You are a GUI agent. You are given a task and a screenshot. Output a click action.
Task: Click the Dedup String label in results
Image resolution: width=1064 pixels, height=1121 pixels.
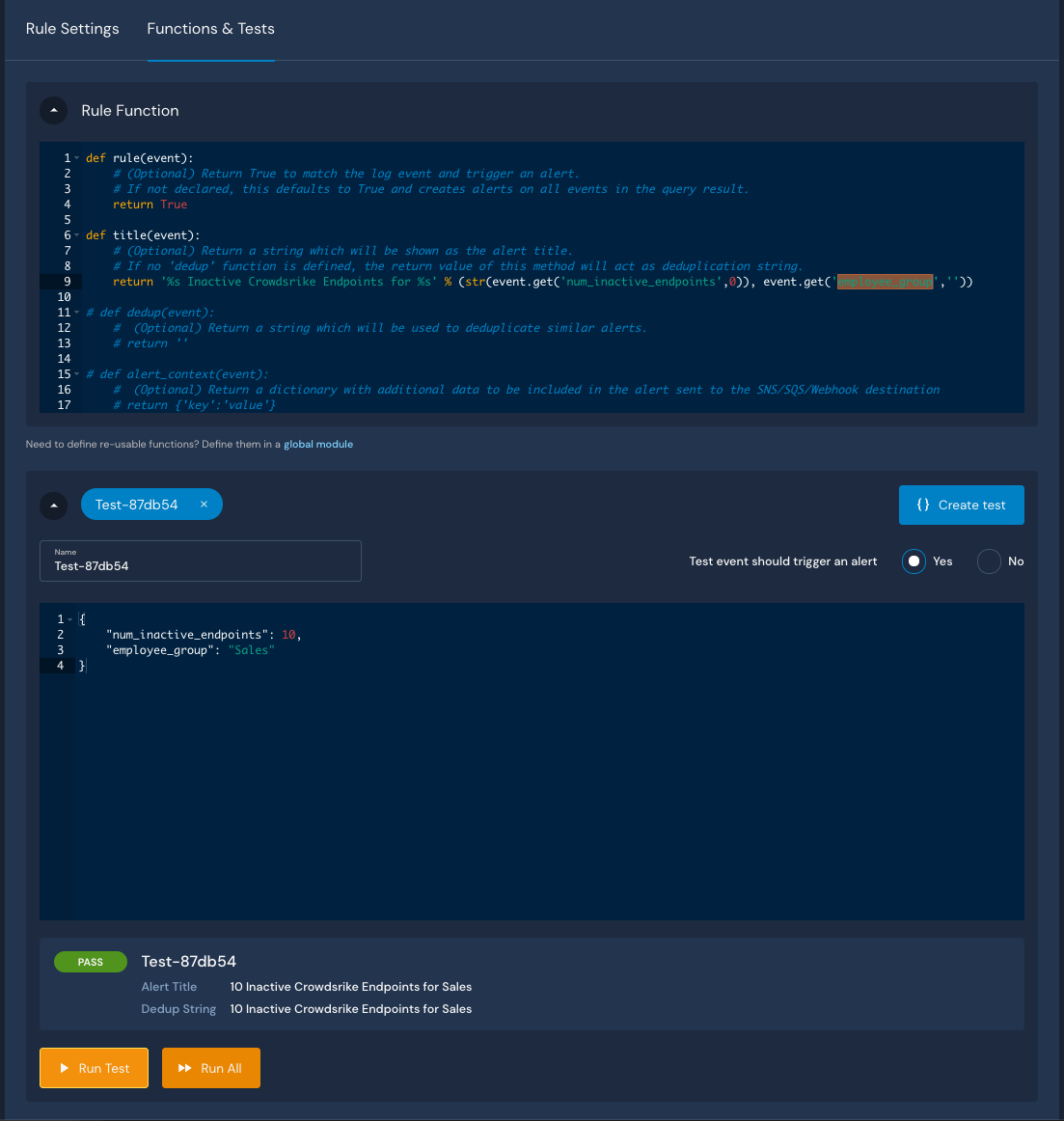tap(178, 1009)
